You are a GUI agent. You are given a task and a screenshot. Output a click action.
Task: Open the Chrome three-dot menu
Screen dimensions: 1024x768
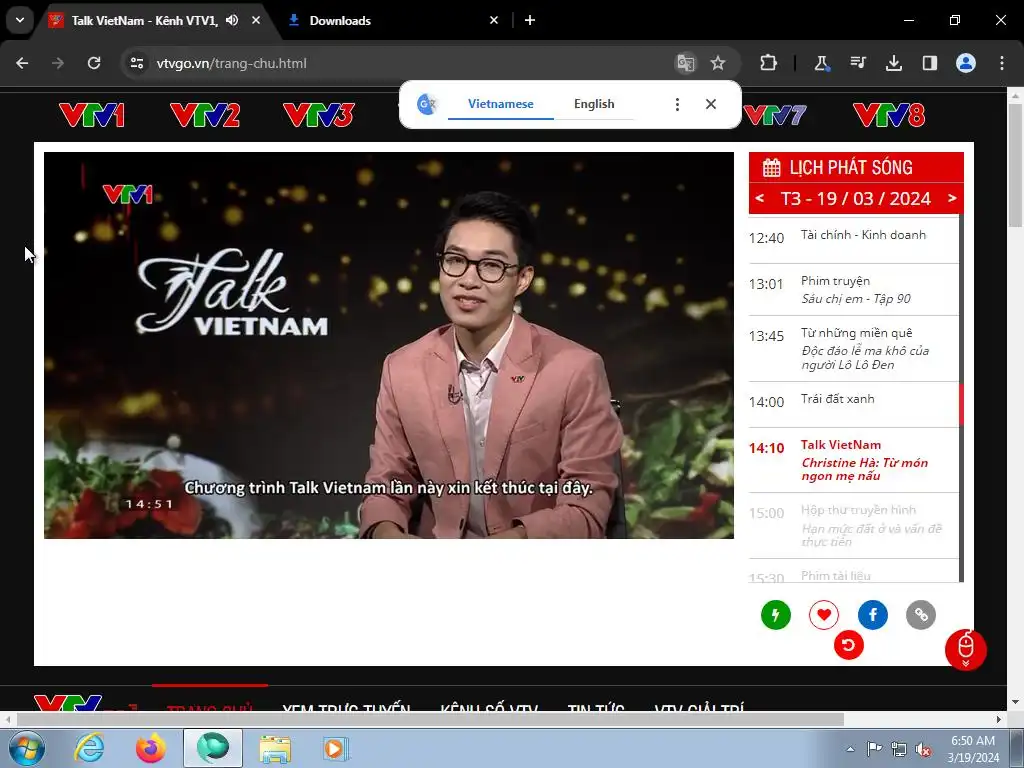pos(1002,63)
